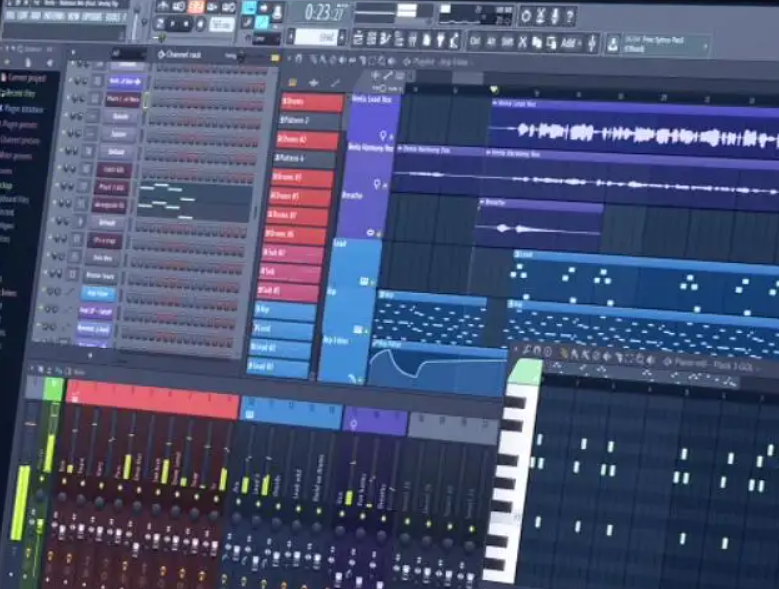Adjust the swing knob in Channel rack

(x=242, y=57)
